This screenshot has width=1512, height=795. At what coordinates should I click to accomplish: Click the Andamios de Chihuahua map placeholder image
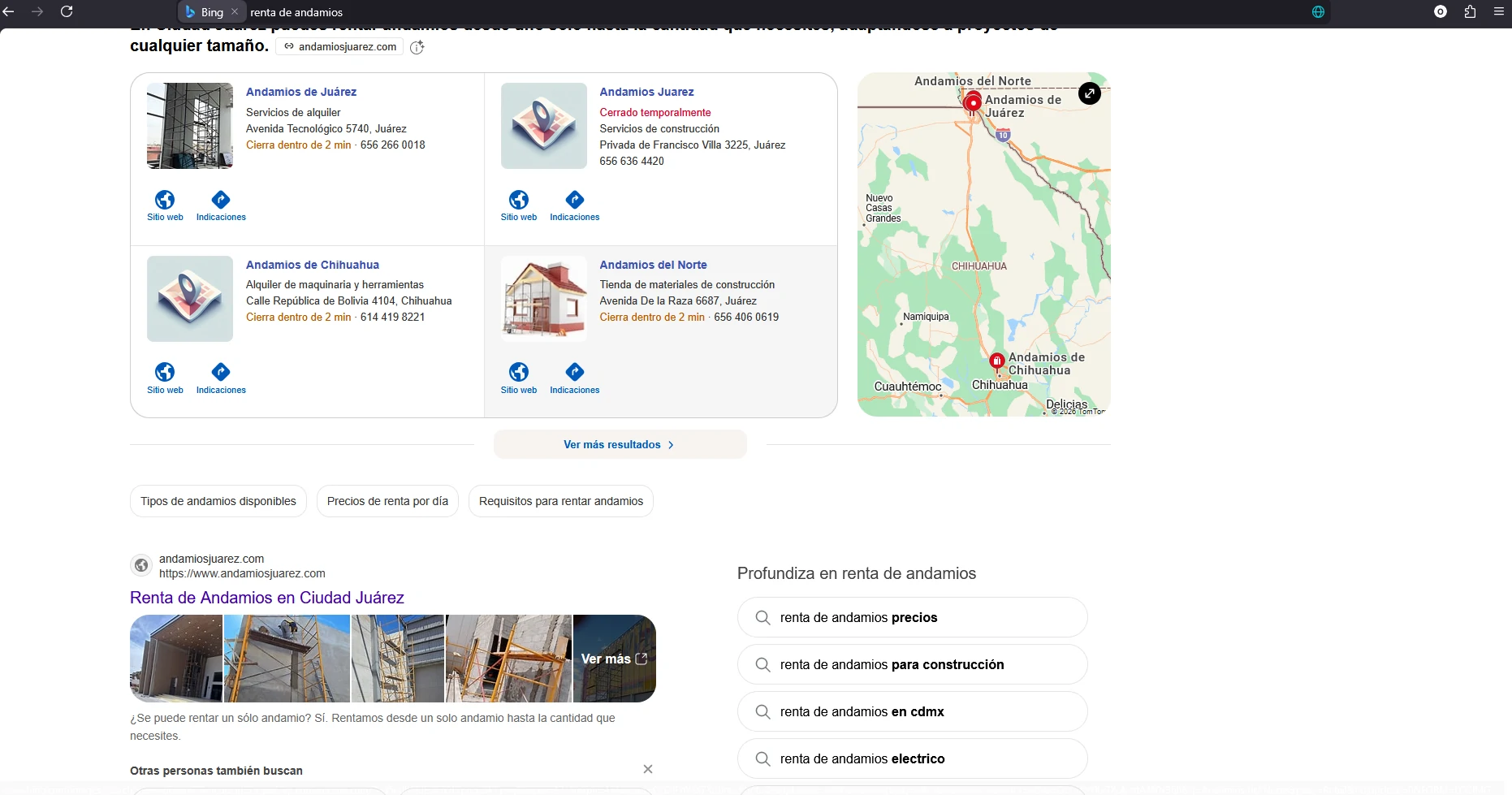190,299
